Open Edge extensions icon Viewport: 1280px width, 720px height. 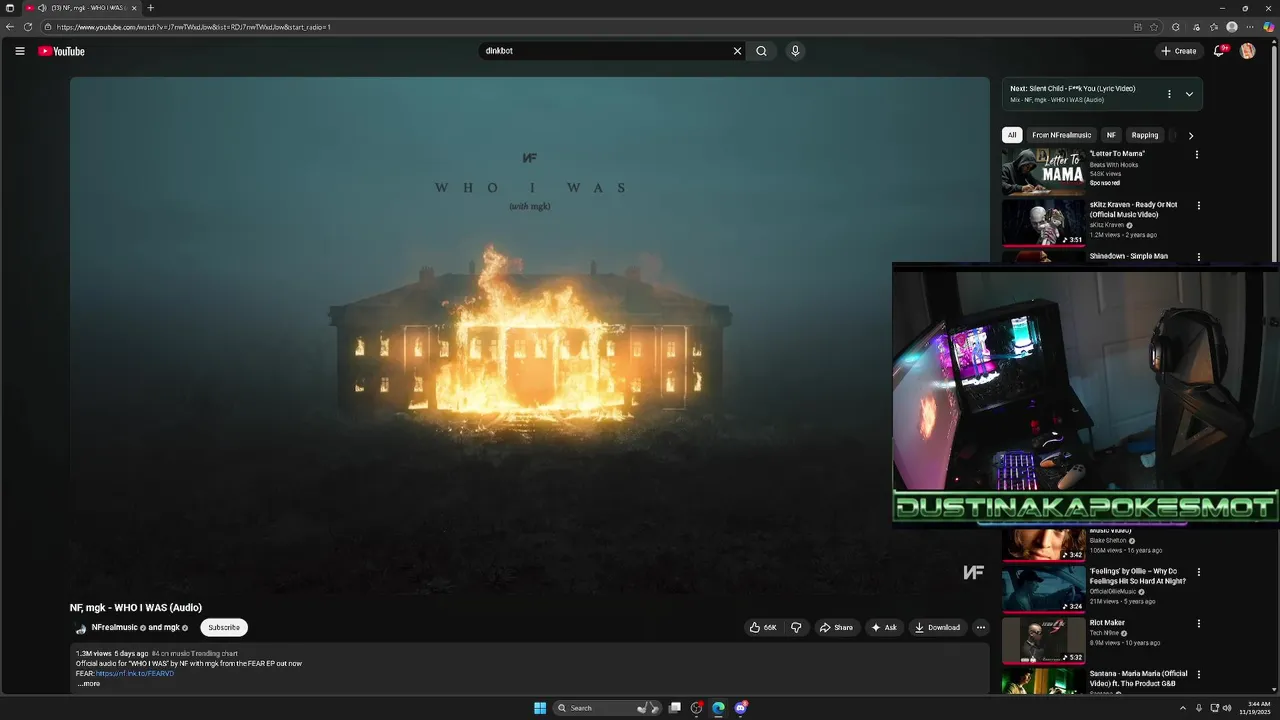pos(1176,27)
